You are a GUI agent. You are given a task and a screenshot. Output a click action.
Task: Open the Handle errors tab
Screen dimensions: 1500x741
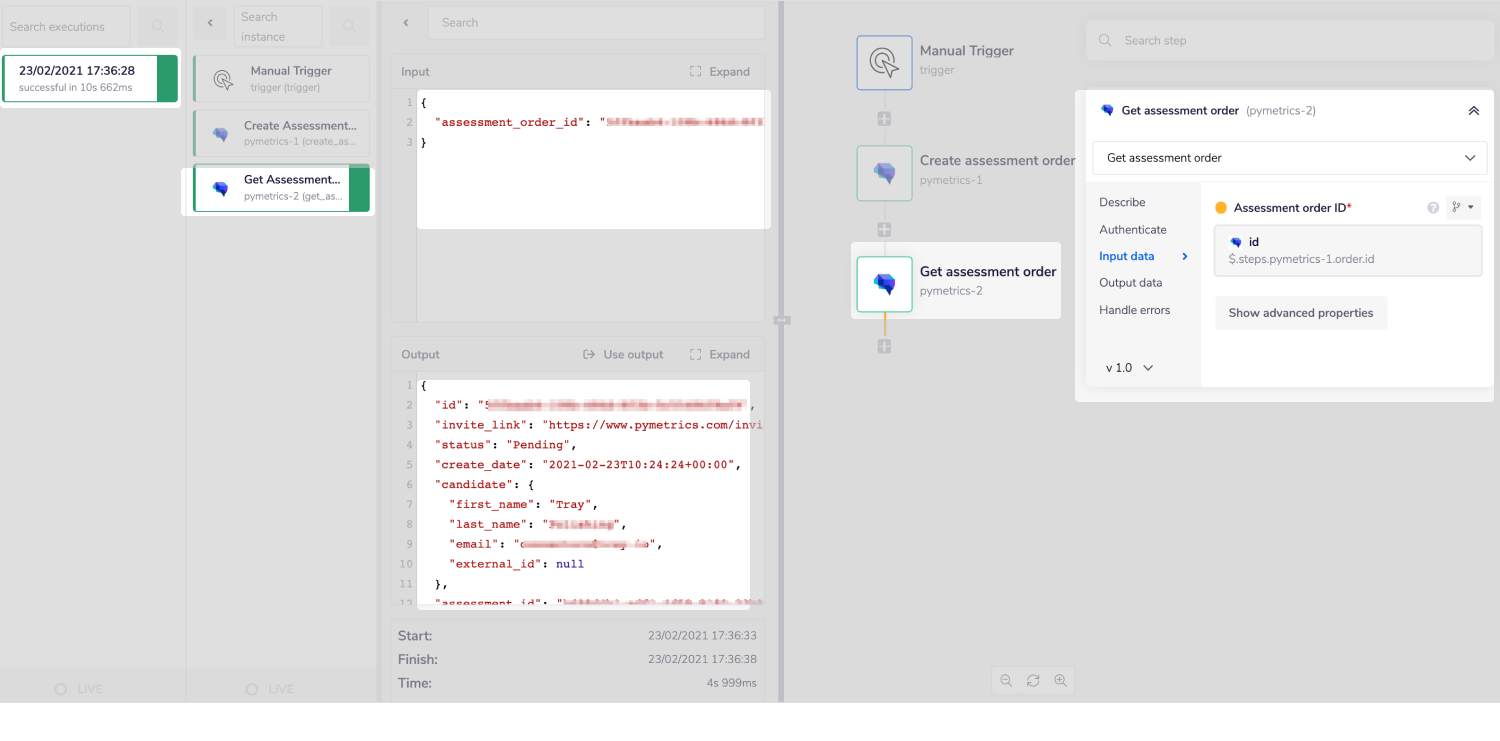pos(1134,310)
